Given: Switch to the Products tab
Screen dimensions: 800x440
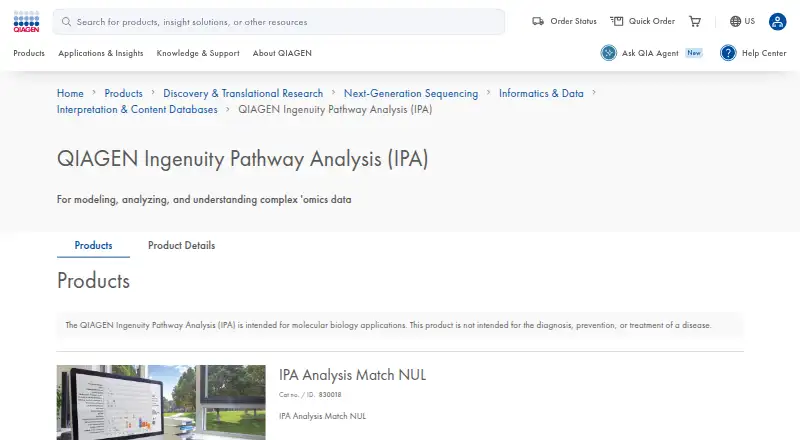Looking at the screenshot, I should pyautogui.click(x=93, y=246).
